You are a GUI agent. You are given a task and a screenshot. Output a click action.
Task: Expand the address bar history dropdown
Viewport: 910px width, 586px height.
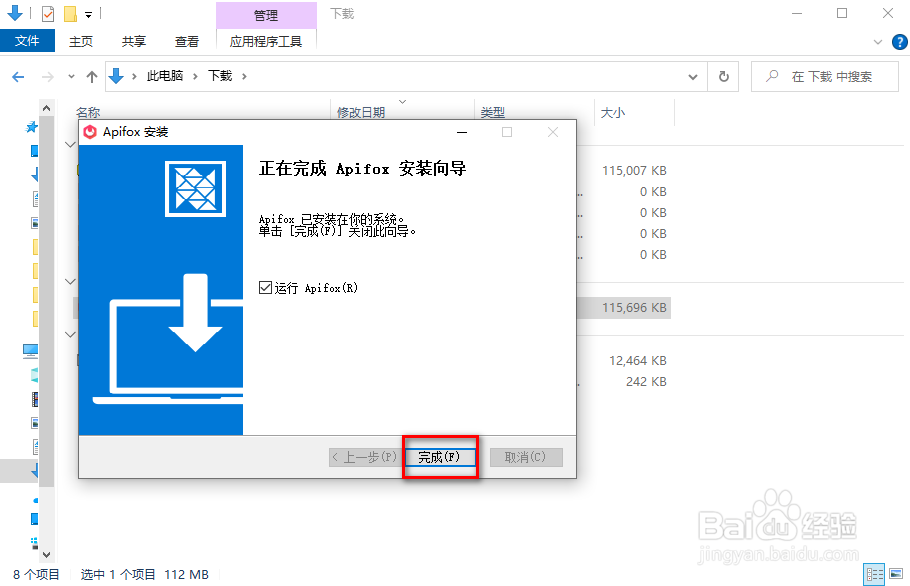(x=693, y=77)
